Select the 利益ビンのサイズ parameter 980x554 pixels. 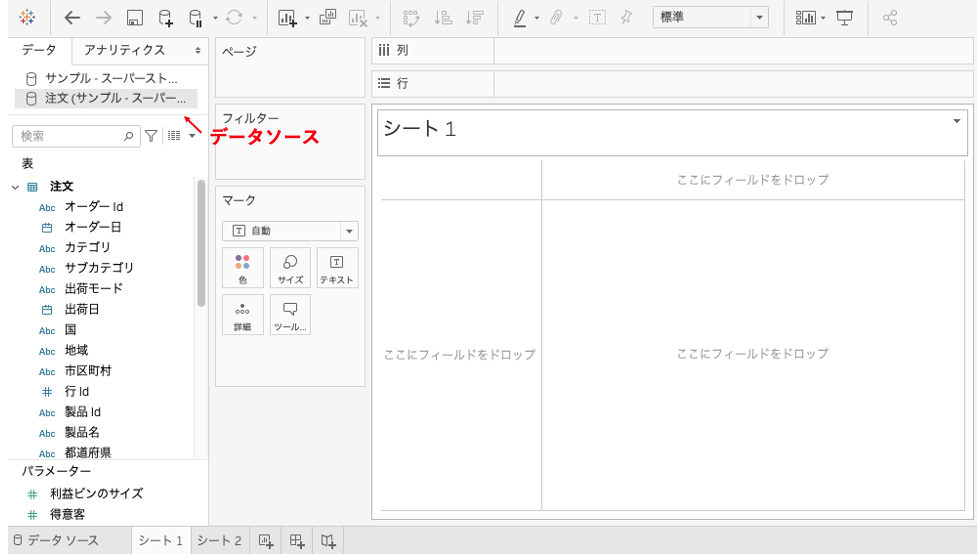point(96,493)
